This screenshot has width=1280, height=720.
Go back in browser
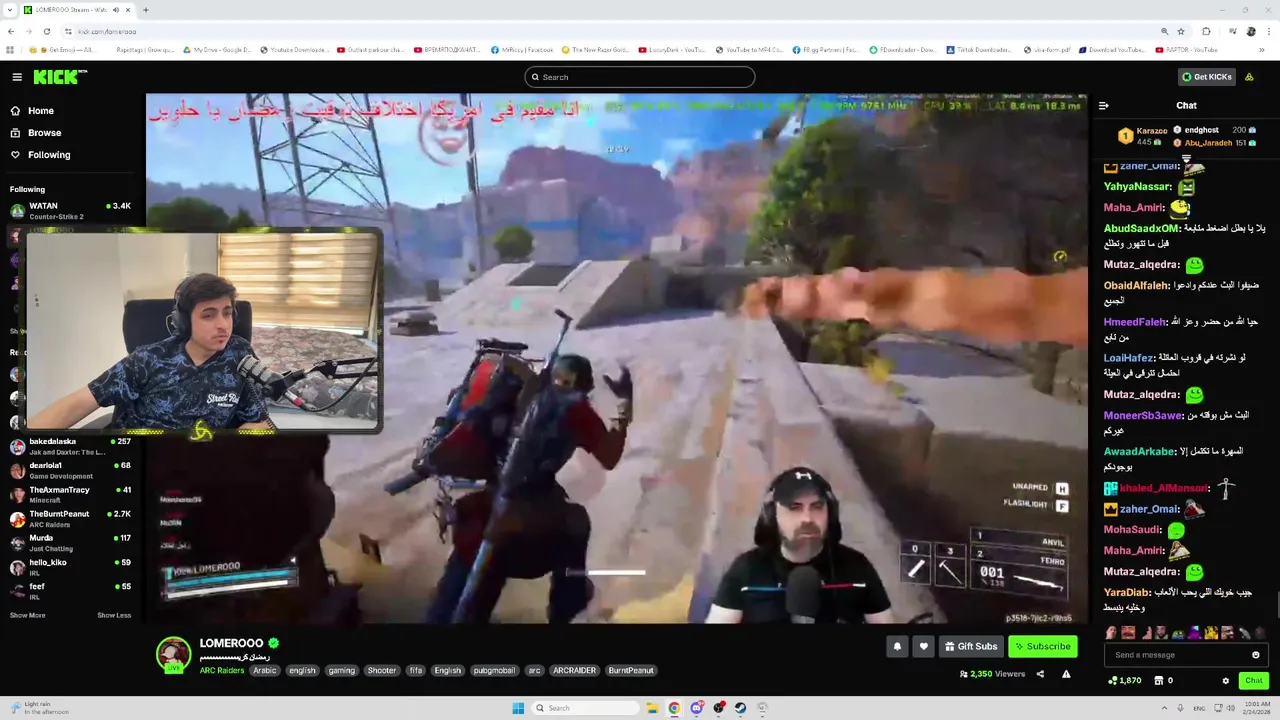tap(12, 31)
